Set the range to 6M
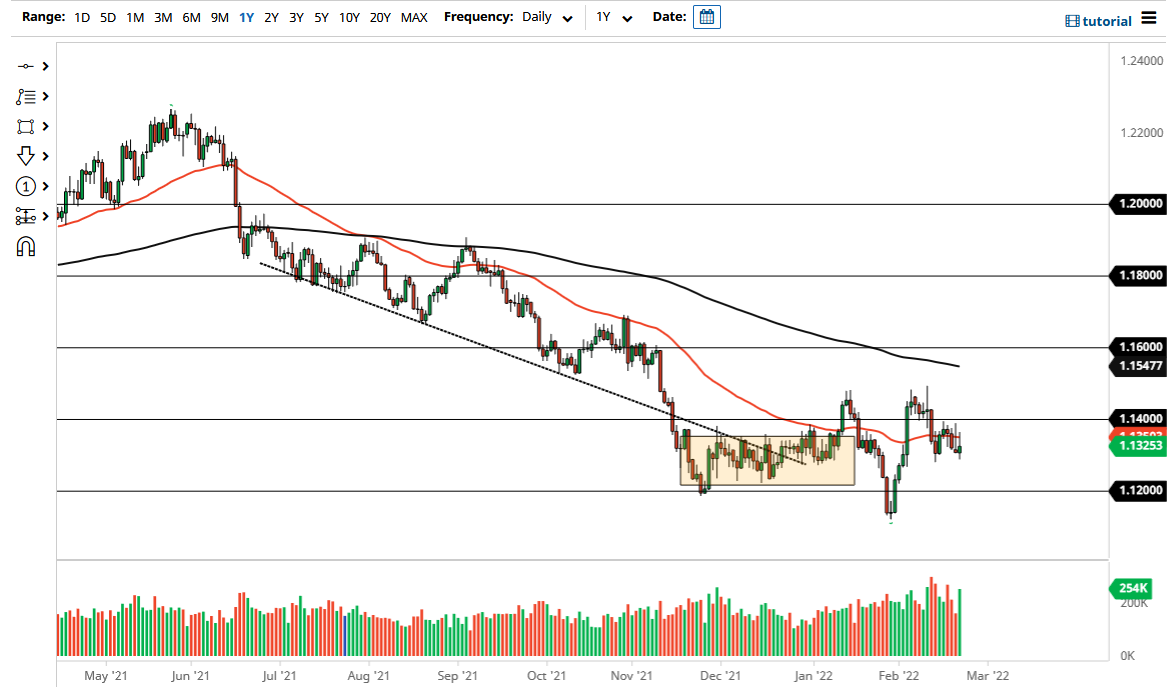This screenshot has width=1175, height=694. pyautogui.click(x=191, y=18)
